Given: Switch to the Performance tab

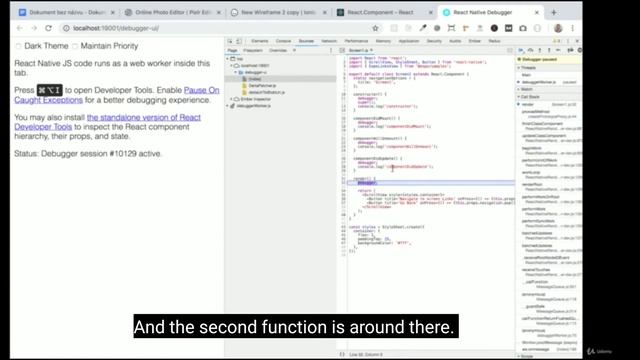Looking at the screenshot, I should coord(356,41).
